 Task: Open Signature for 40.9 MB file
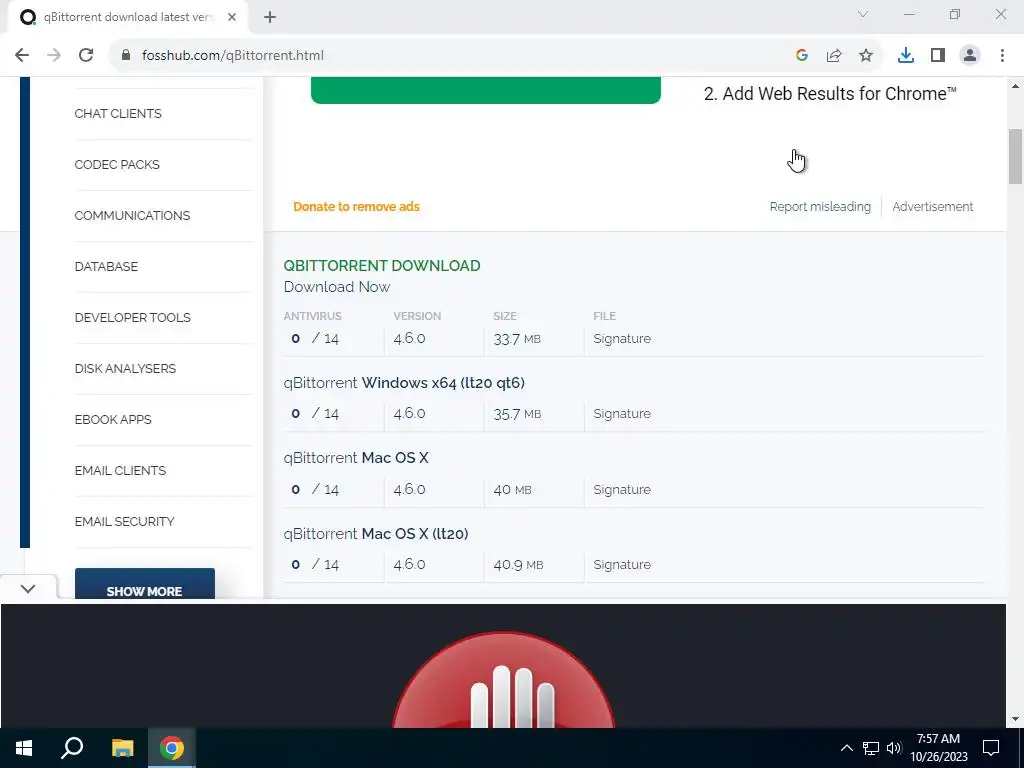622,565
